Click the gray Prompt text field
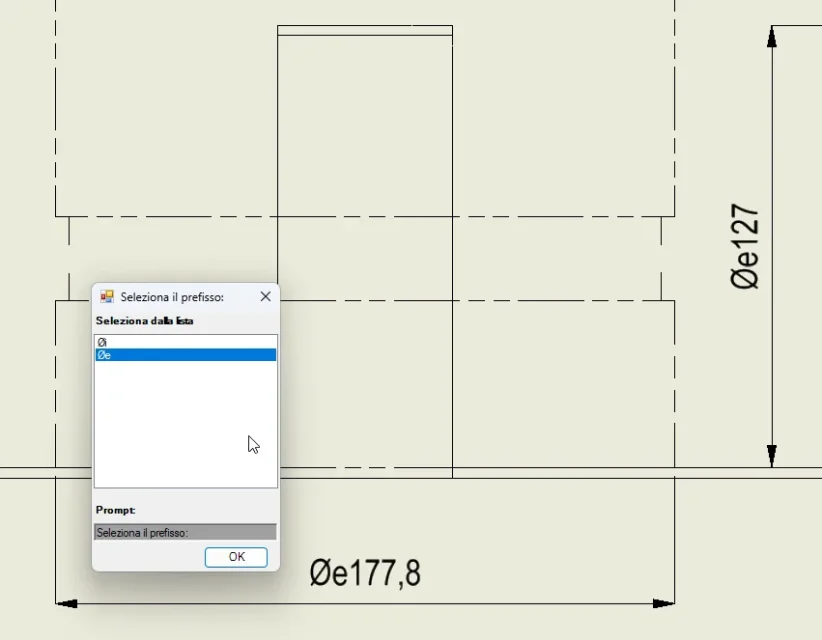Viewport: 822px width, 640px height. pos(185,532)
